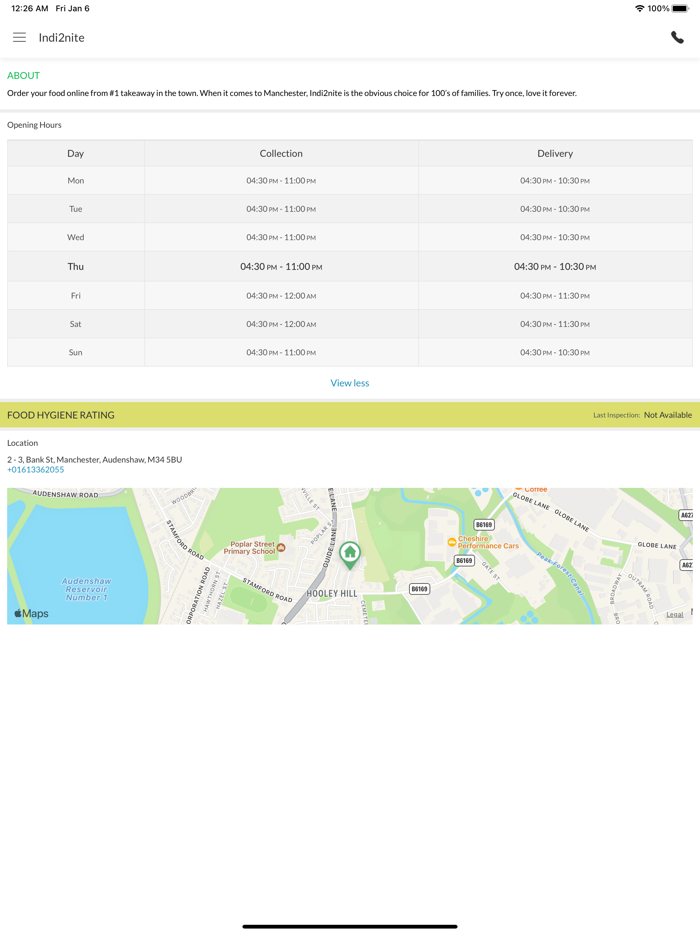Open the hamburger menu
Viewport: 700px width, 934px height.
tap(20, 38)
